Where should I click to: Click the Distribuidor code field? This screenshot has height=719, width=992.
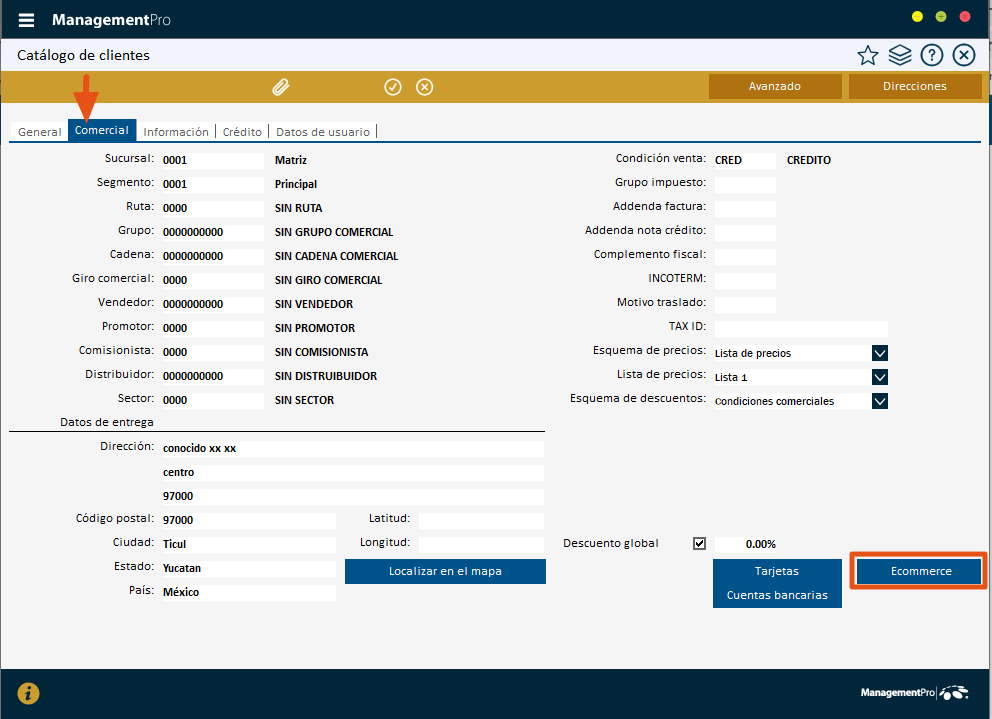(x=213, y=377)
